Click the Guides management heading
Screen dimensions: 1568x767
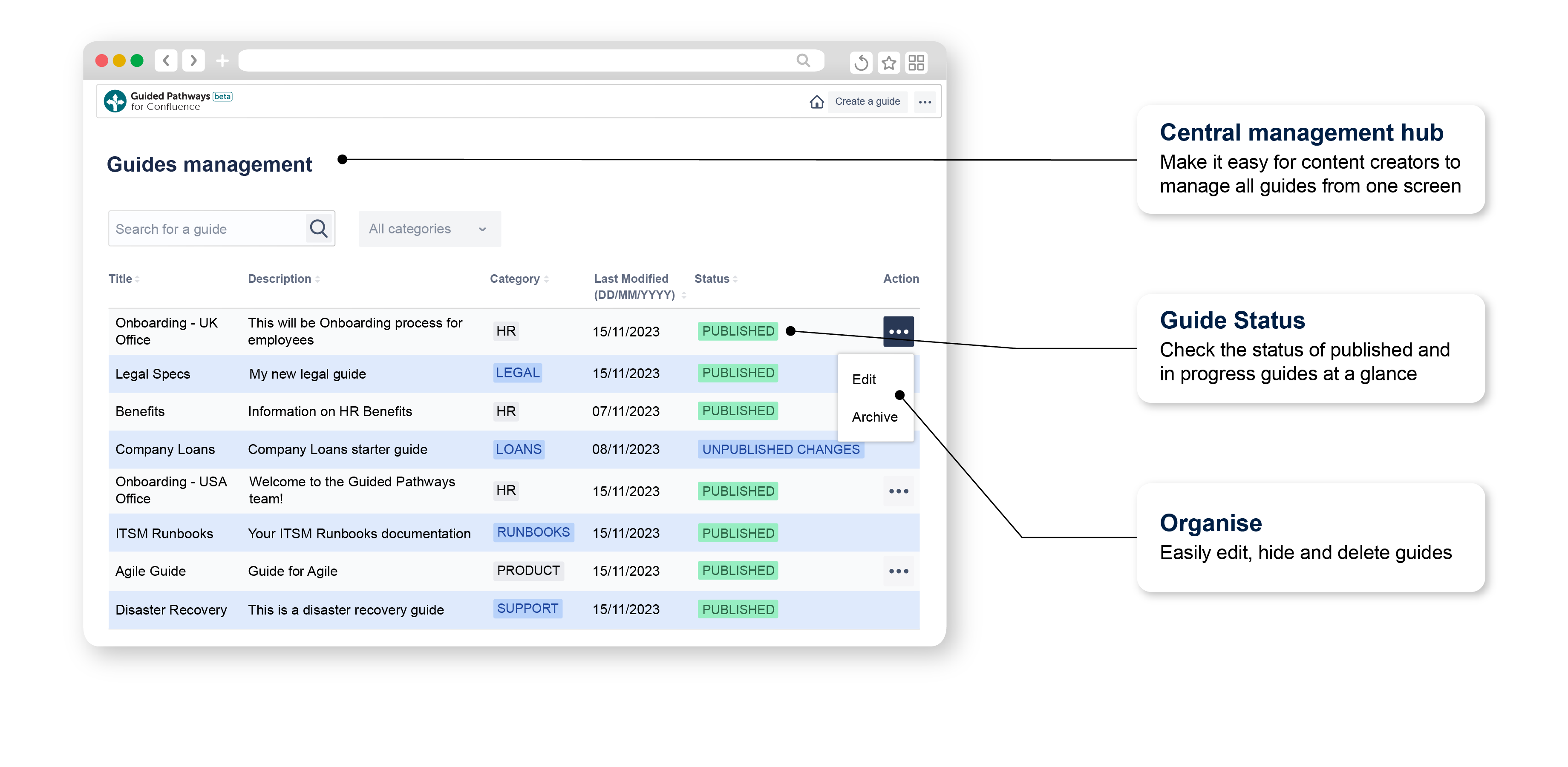click(x=209, y=165)
